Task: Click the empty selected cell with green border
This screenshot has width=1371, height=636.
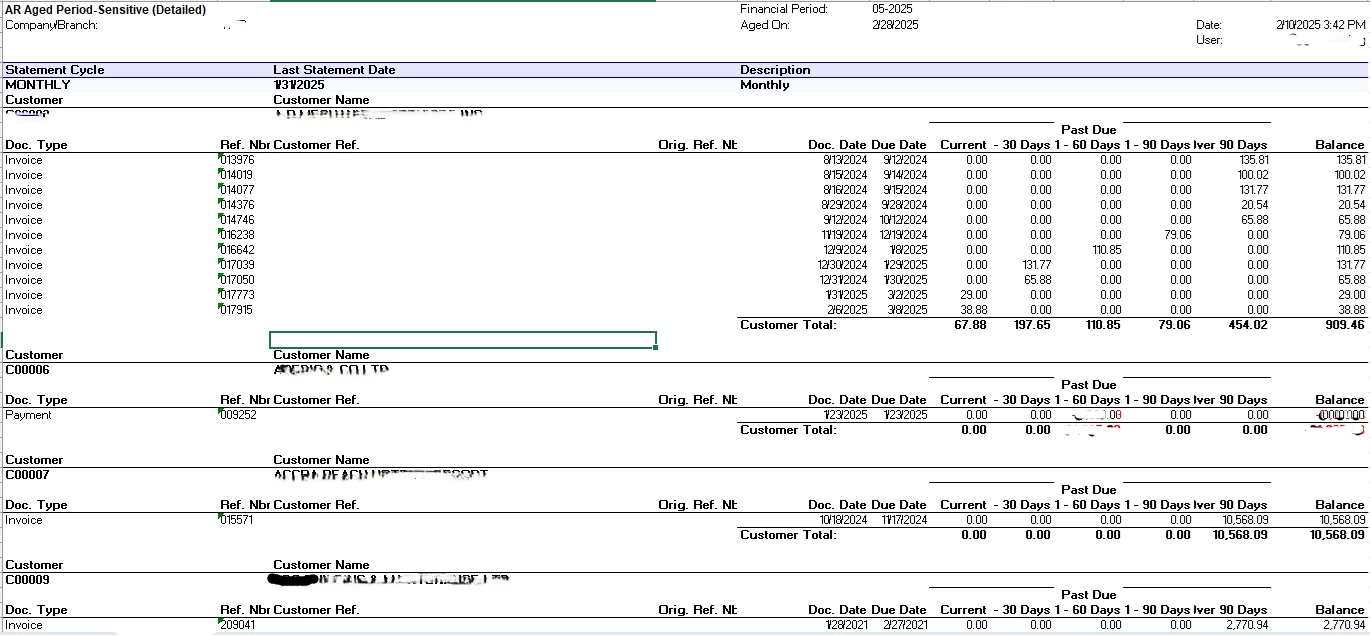Action: click(x=463, y=340)
